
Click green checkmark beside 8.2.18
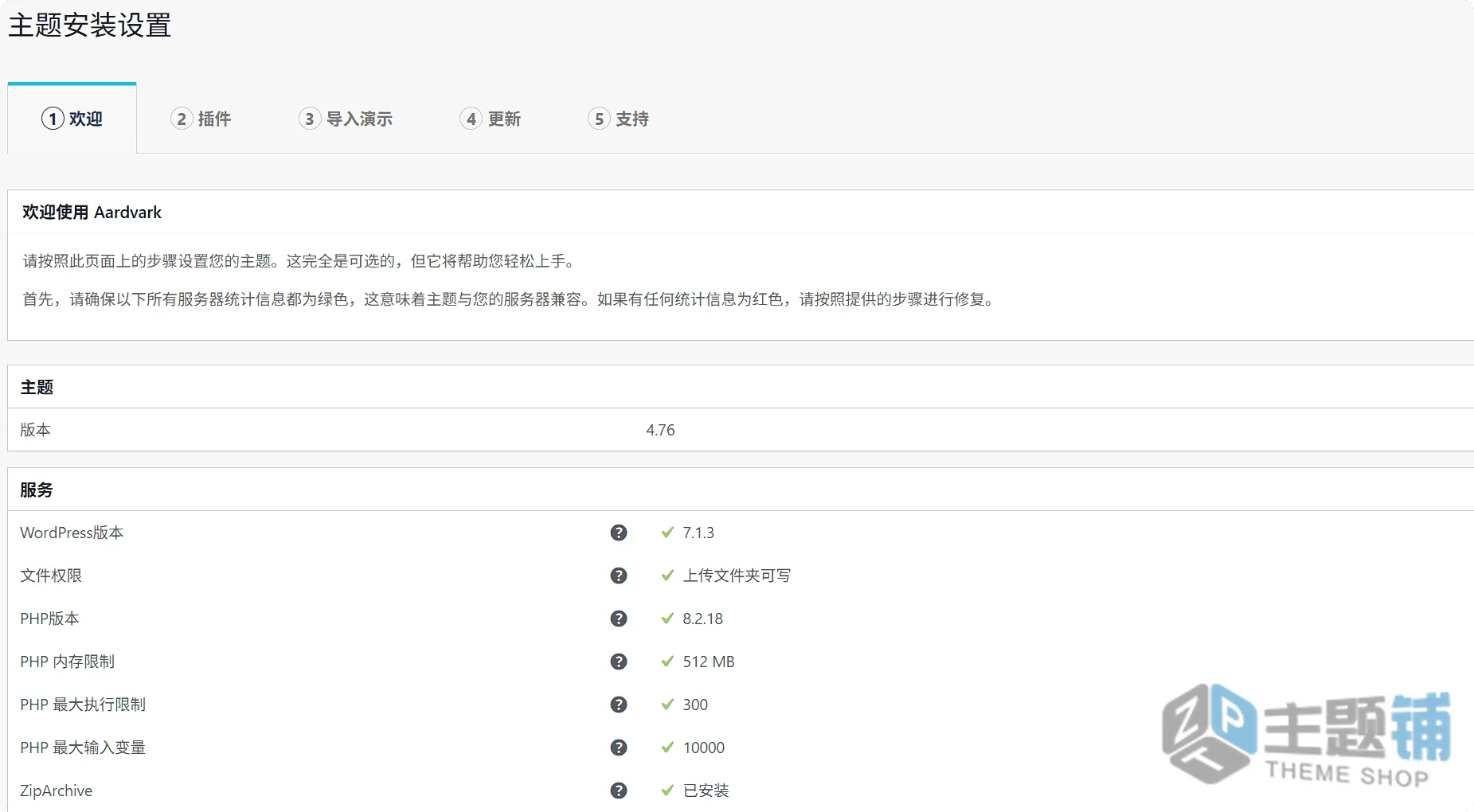pyautogui.click(x=667, y=619)
